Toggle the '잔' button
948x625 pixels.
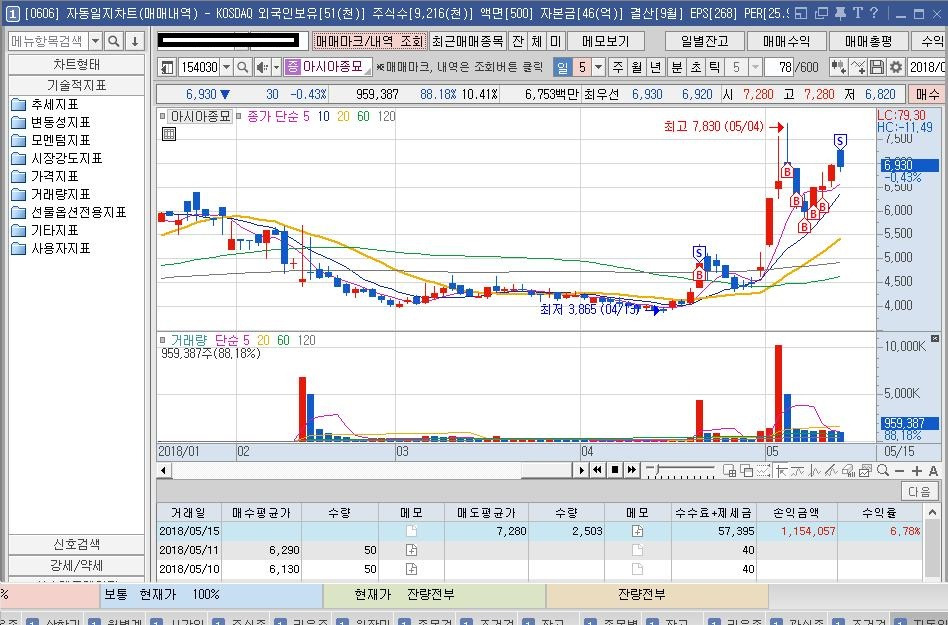click(x=518, y=41)
